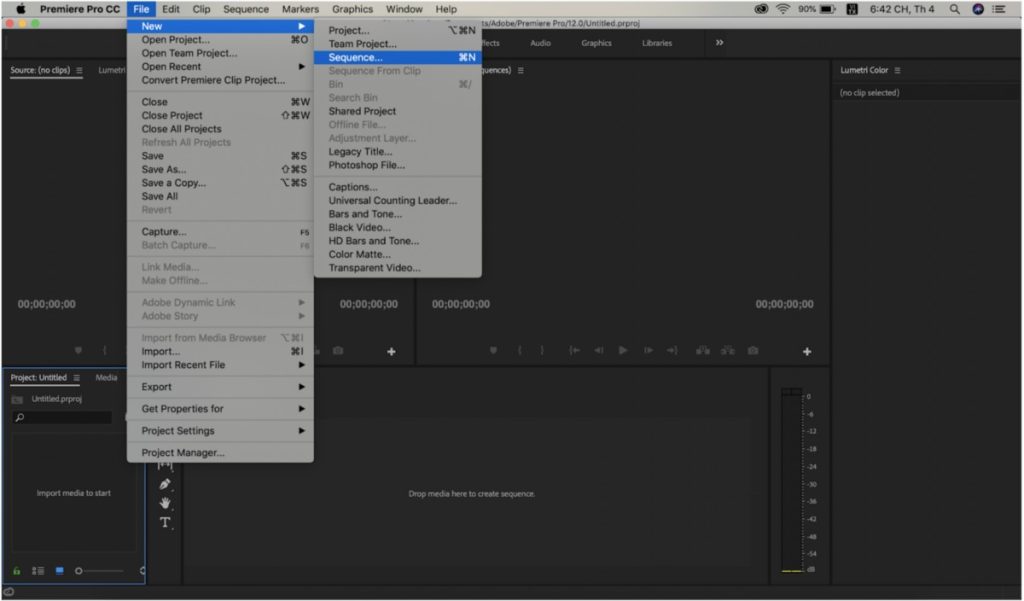Export a frame using the camera icon

pyautogui.click(x=753, y=351)
